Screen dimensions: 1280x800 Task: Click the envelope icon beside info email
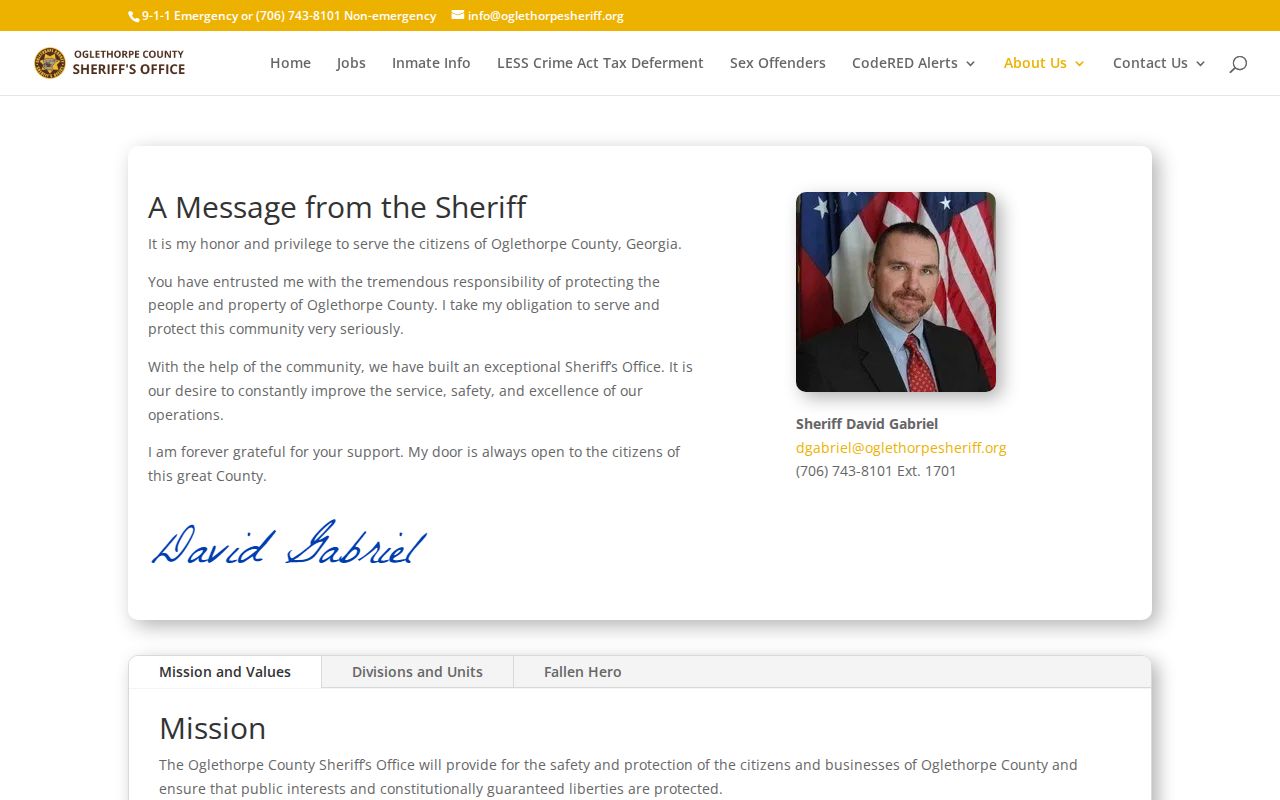click(x=458, y=15)
